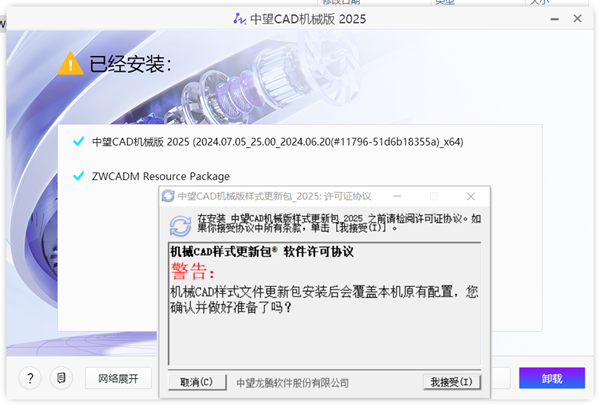Minimize the 中望CAD机械版 2025 installer window

click(554, 19)
